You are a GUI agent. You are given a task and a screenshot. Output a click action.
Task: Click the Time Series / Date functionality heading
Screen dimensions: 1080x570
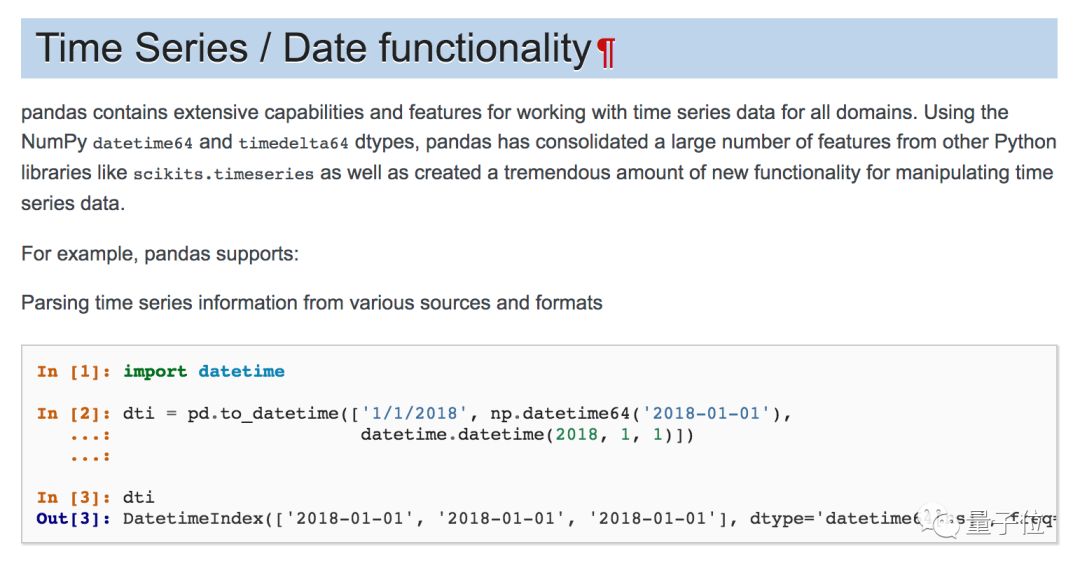(313, 49)
